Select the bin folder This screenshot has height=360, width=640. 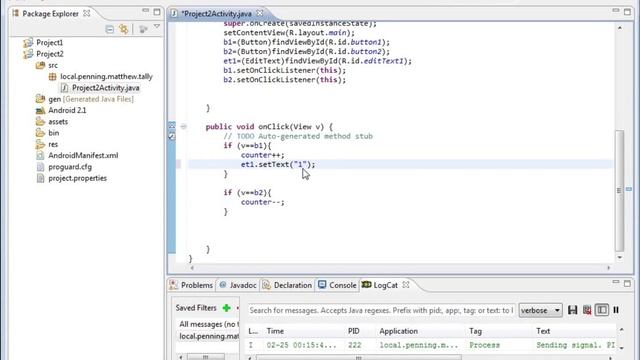[53, 133]
